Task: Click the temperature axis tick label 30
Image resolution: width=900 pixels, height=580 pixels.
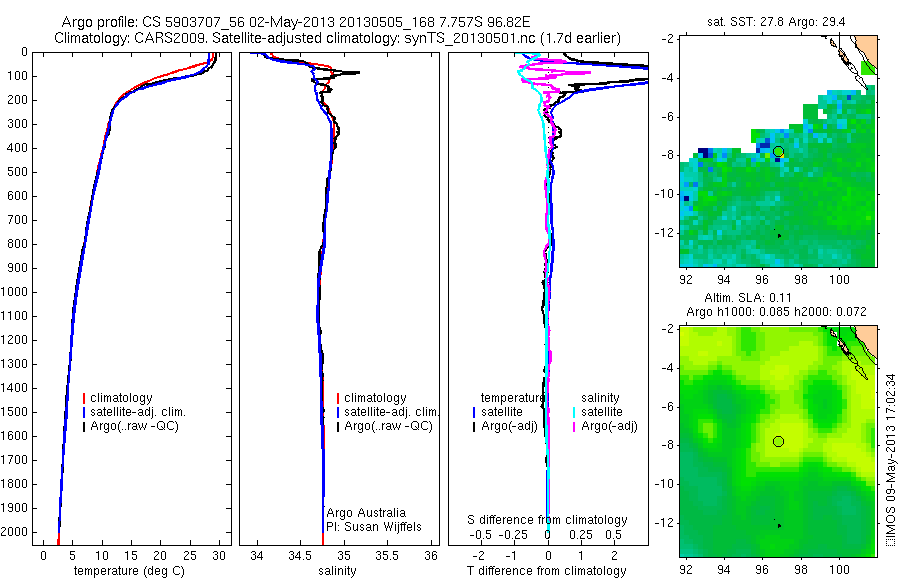Action: pos(219,556)
